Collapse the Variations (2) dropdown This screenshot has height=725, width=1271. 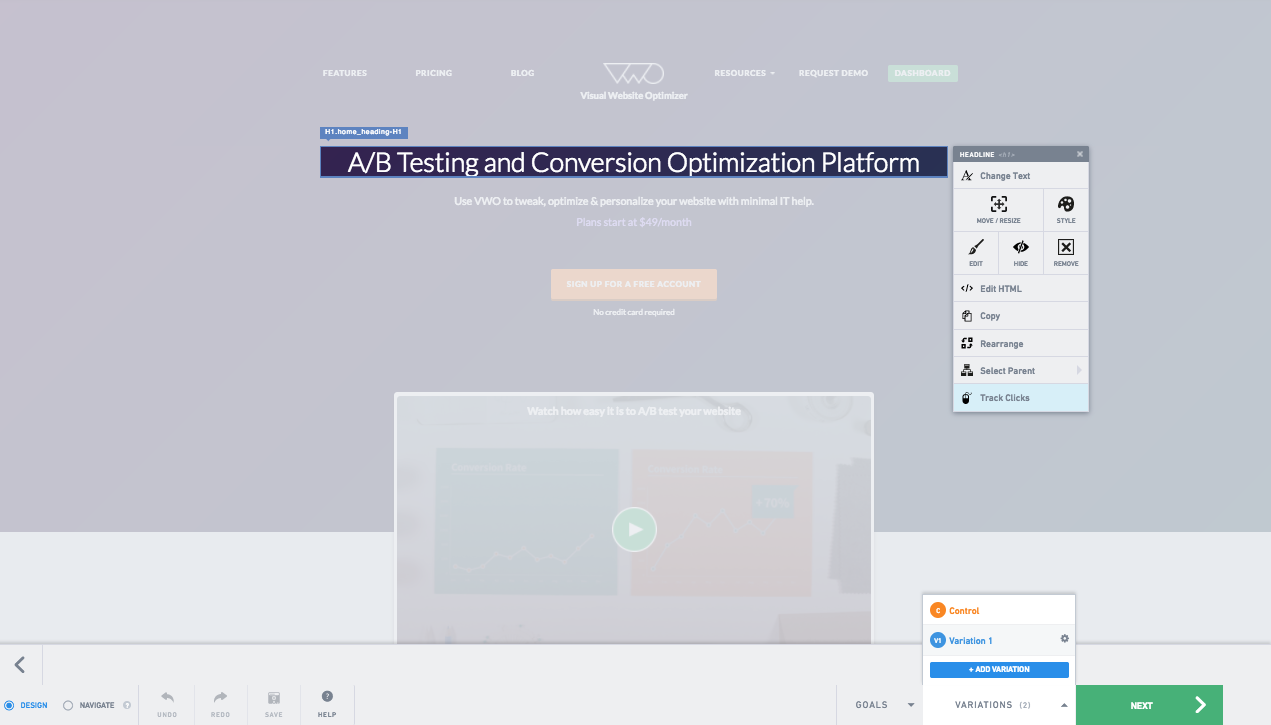999,705
